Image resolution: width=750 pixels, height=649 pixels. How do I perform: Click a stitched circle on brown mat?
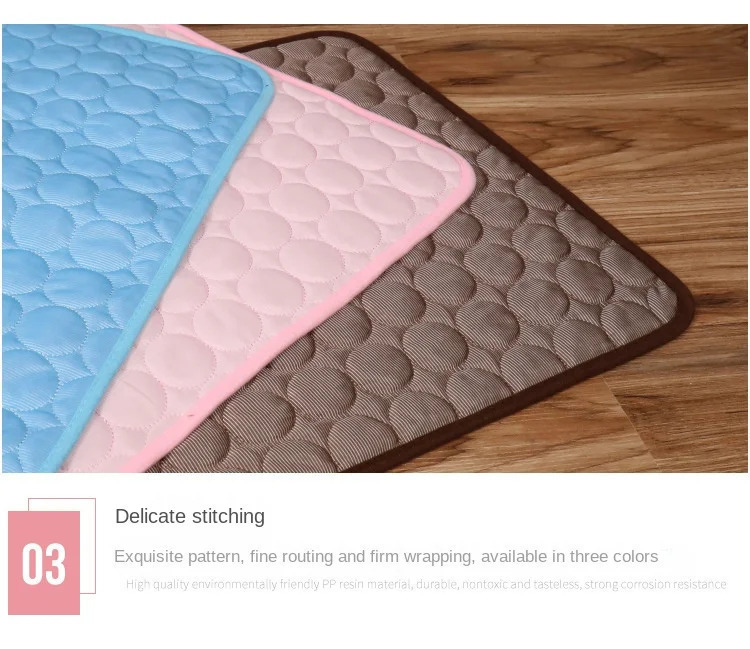[x=434, y=345]
